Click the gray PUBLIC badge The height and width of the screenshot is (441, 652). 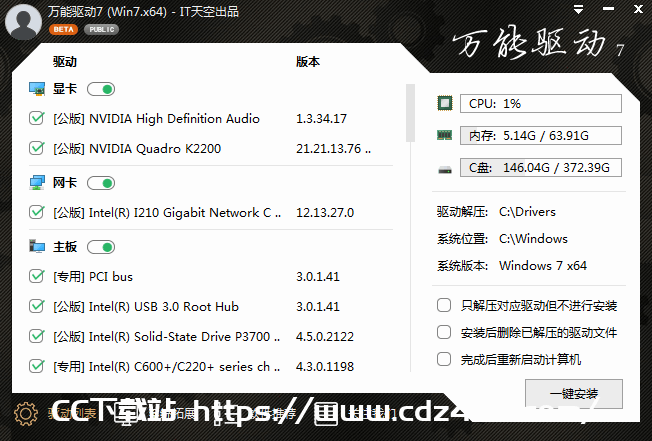pyautogui.click(x=101, y=30)
